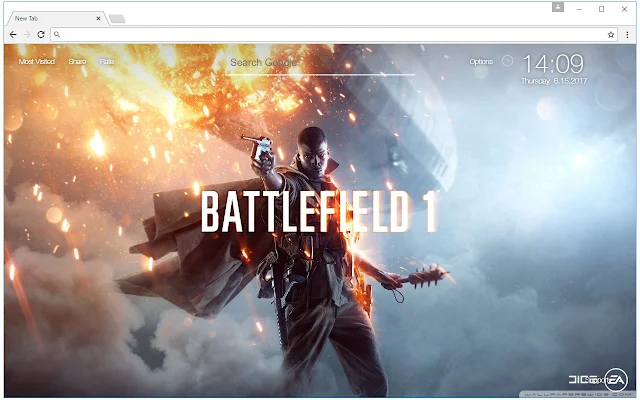Open the Chrome three-dot menu
This screenshot has width=640, height=400.
click(x=627, y=35)
